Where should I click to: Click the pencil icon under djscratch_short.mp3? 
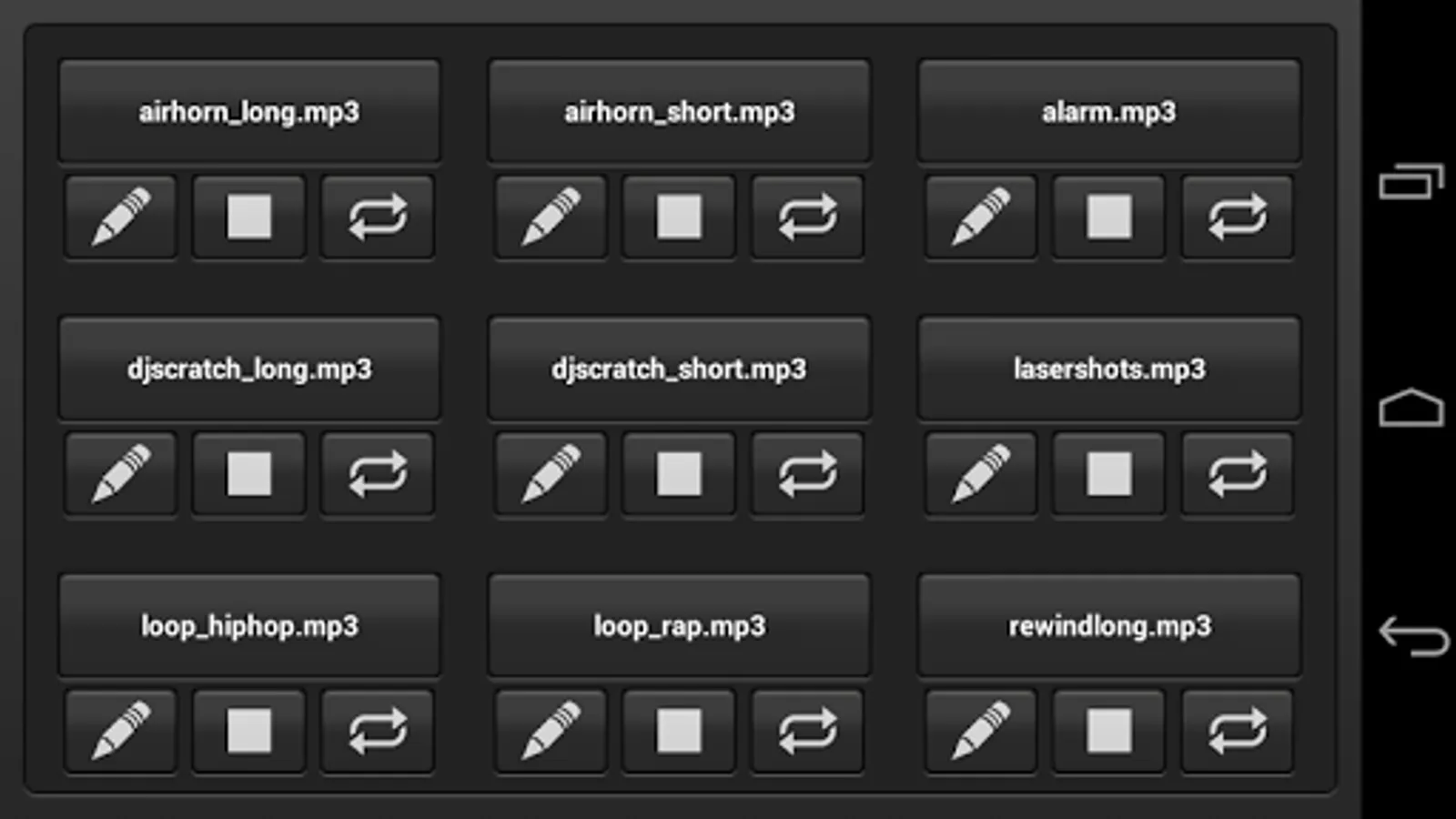coord(551,474)
